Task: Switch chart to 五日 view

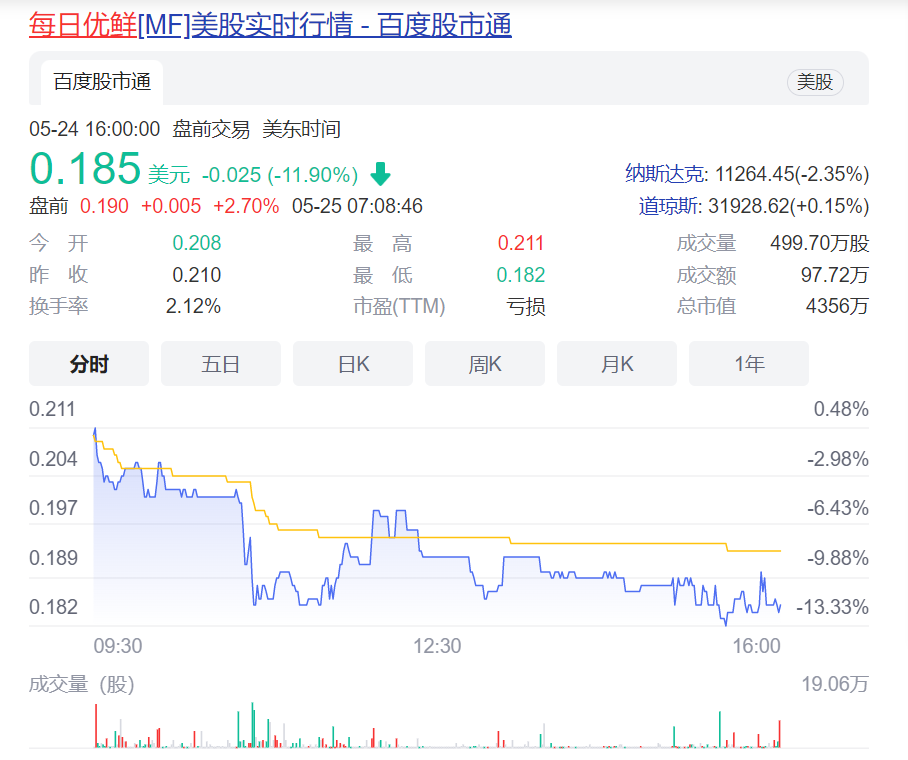Action: (221, 364)
